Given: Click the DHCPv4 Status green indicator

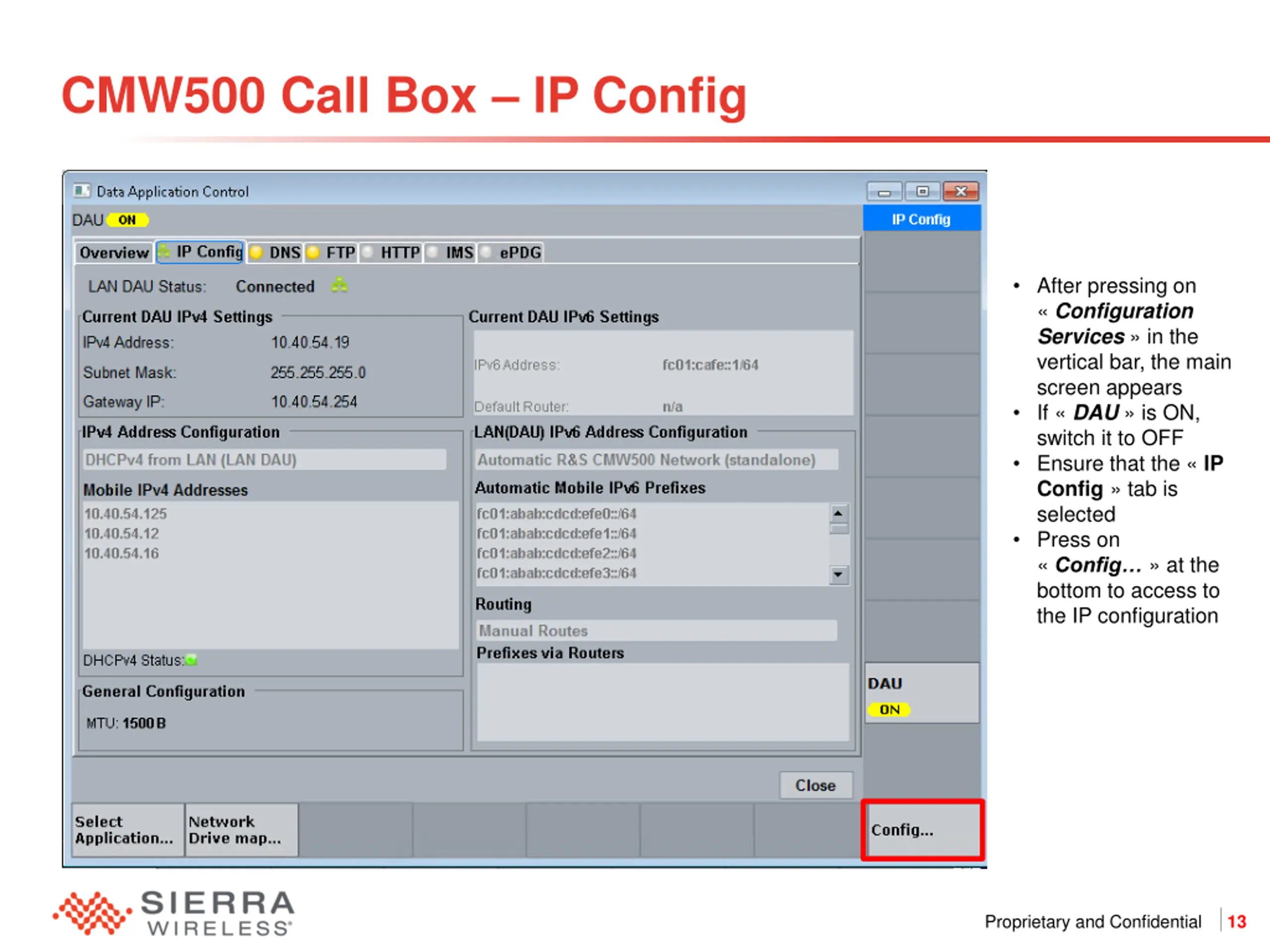Looking at the screenshot, I should (191, 660).
